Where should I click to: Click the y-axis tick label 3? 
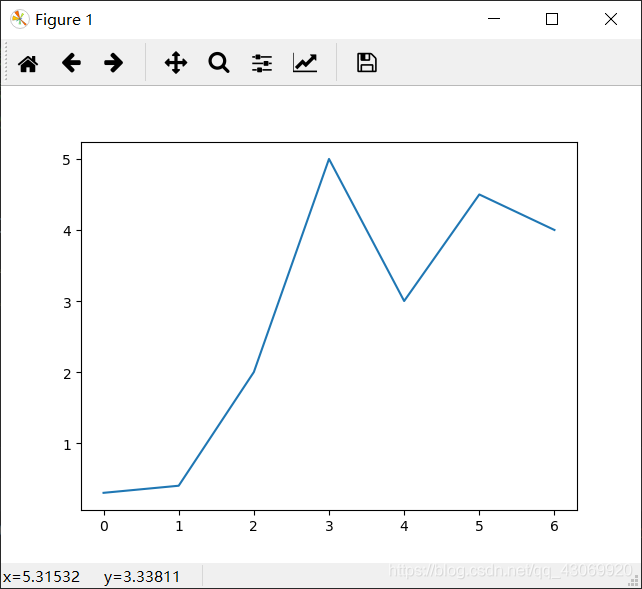[x=67, y=302]
